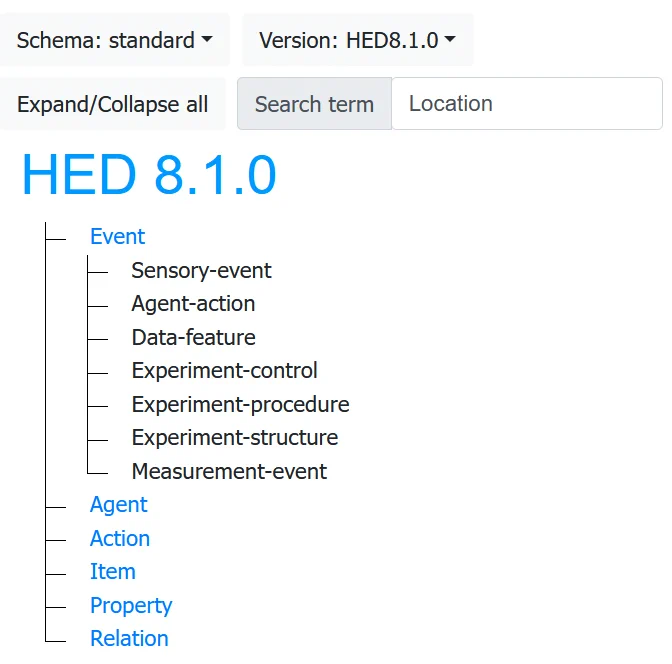Image resolution: width=672 pixels, height=664 pixels.
Task: Select the Agent-action tree item
Action: point(193,304)
